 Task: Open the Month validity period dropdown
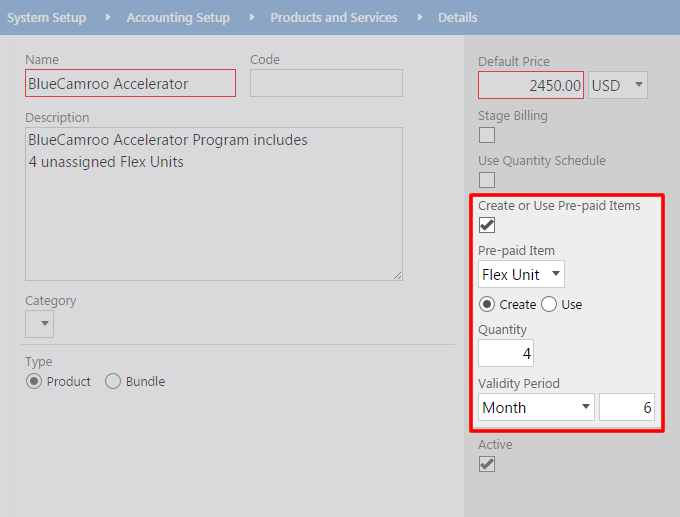(x=536, y=407)
